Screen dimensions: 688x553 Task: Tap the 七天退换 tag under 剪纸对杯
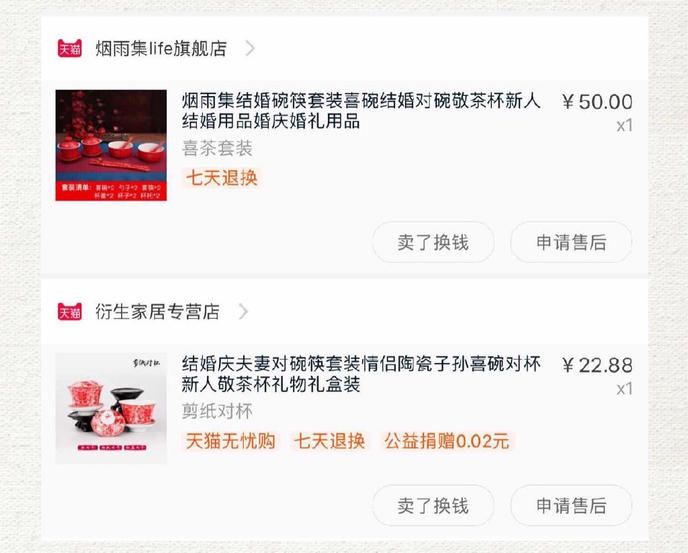coord(330,441)
